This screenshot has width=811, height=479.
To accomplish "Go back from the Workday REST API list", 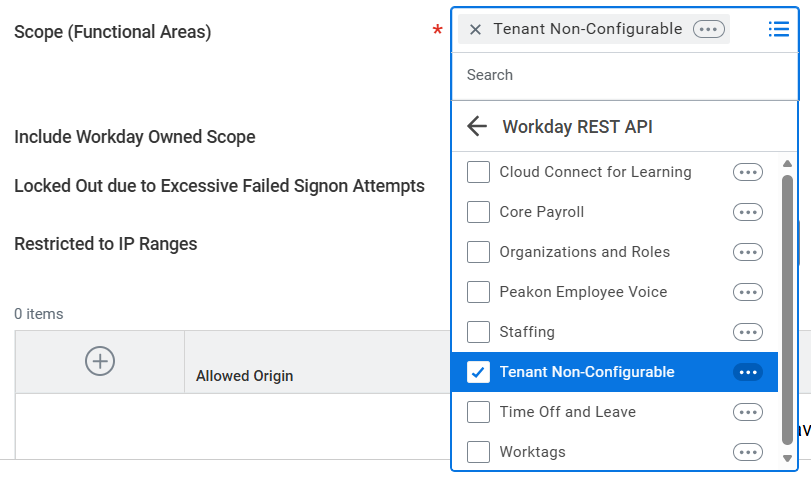I will tap(477, 126).
